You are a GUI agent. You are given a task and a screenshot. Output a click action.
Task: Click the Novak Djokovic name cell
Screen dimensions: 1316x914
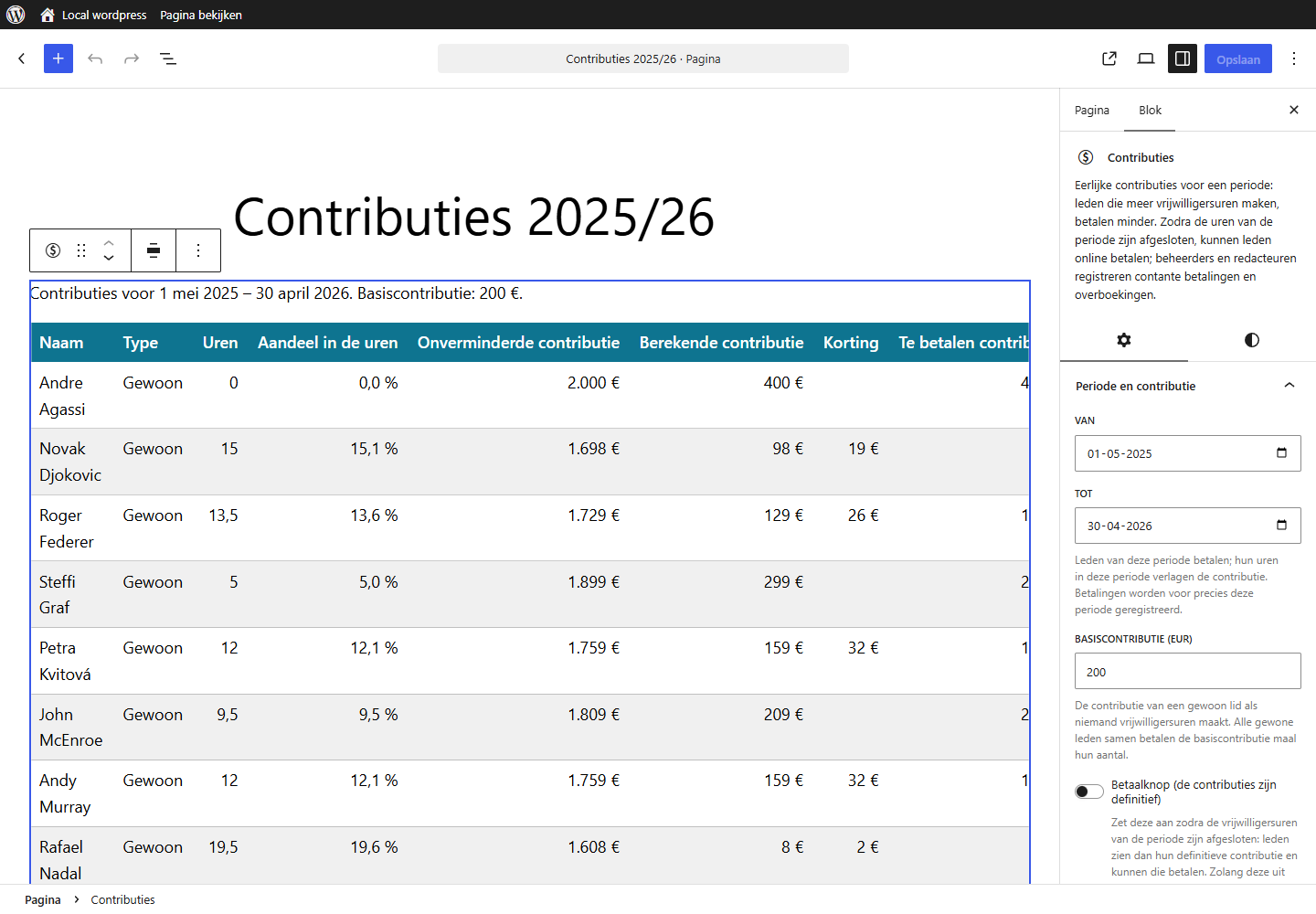tap(71, 462)
